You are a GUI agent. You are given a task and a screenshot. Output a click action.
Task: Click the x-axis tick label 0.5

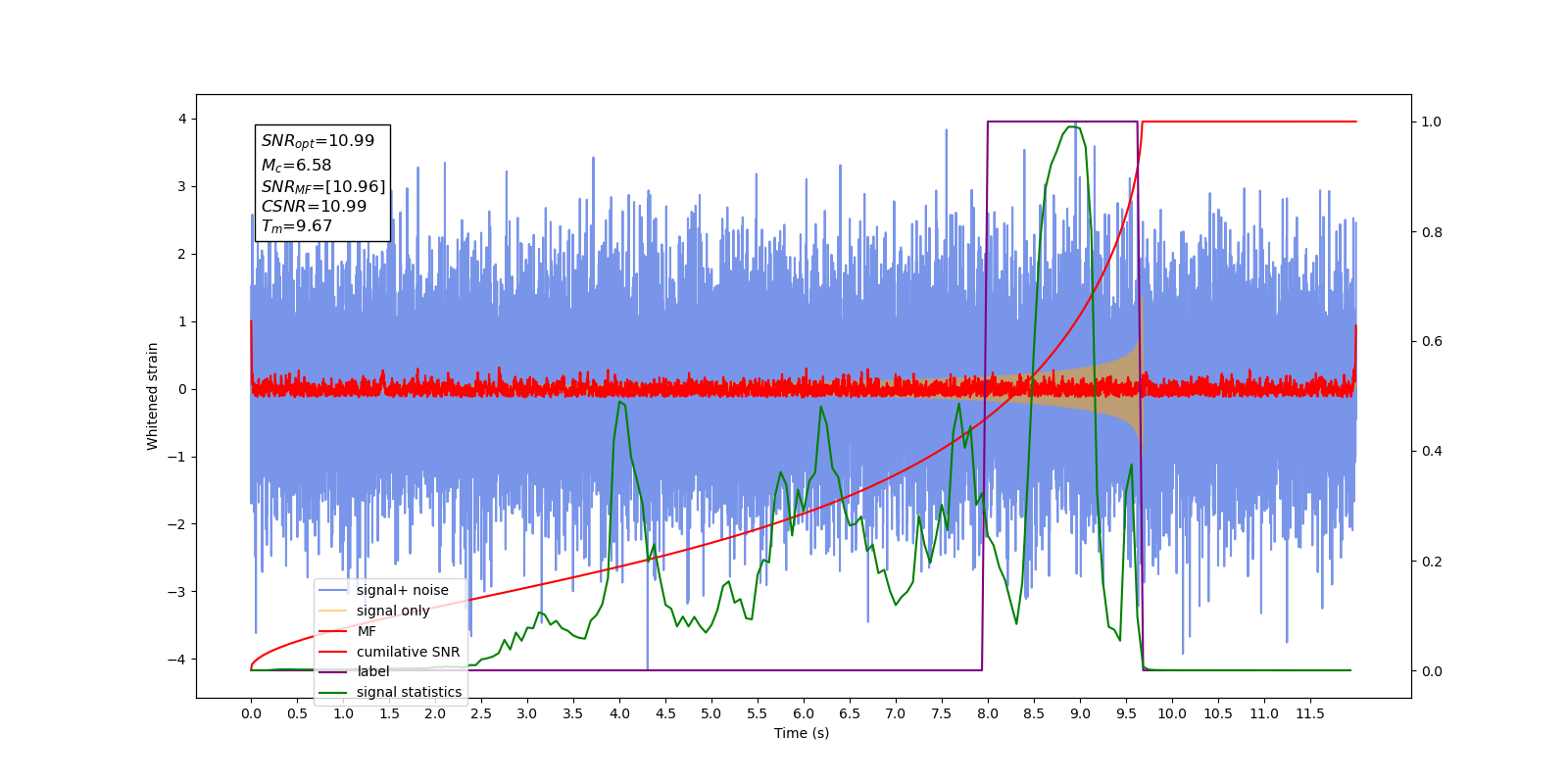point(297,713)
